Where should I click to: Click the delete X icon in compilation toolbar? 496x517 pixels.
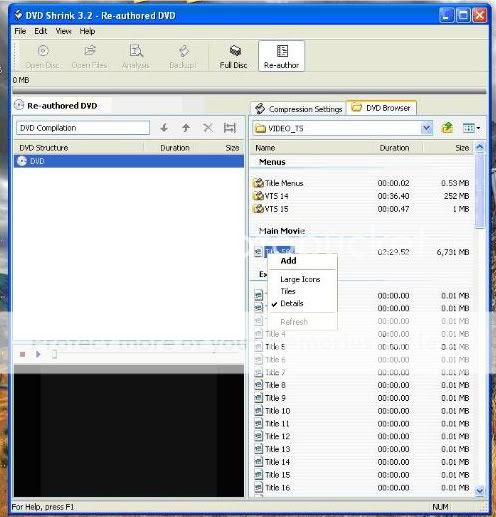click(x=208, y=128)
